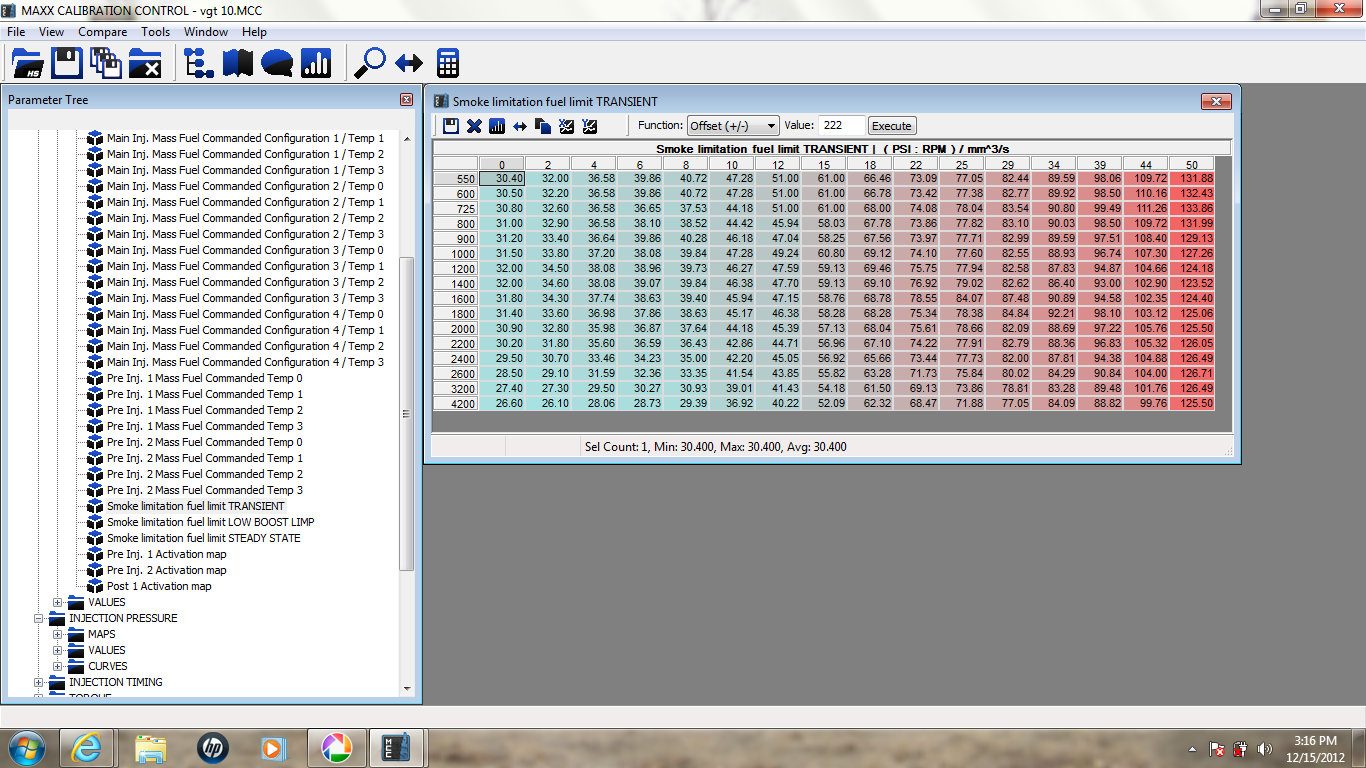Image resolution: width=1366 pixels, height=768 pixels.
Task: Click the Save All multiple-floppies icon
Action: coord(105,64)
